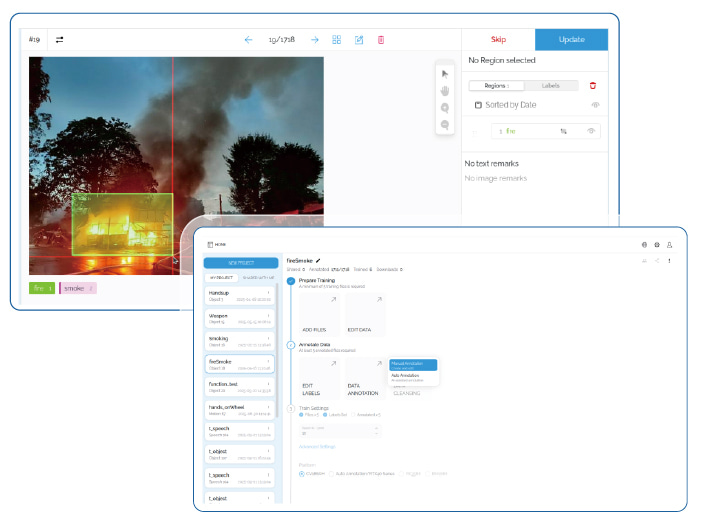Select the pointer cursor tool

445,73
